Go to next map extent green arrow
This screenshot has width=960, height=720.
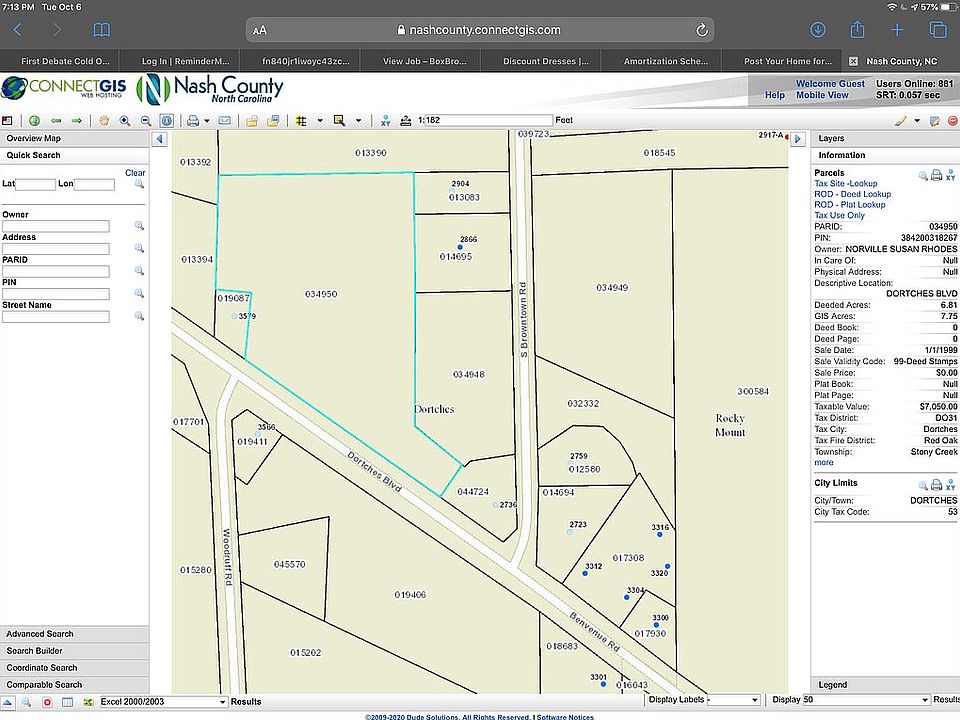[x=77, y=121]
